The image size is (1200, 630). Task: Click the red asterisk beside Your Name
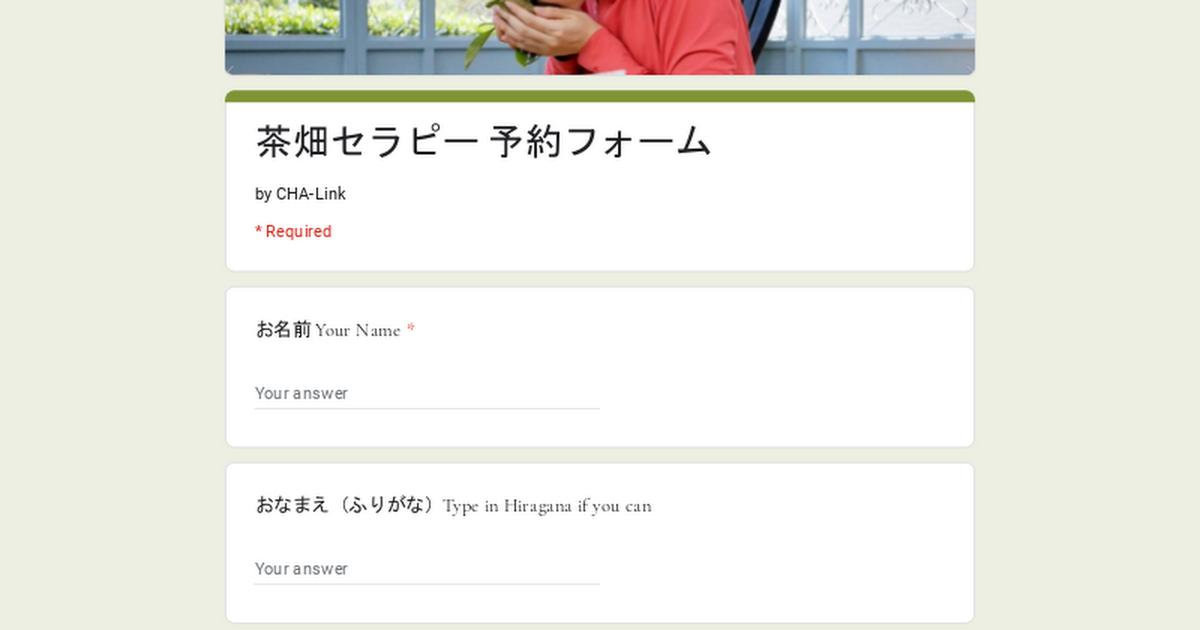pyautogui.click(x=410, y=329)
